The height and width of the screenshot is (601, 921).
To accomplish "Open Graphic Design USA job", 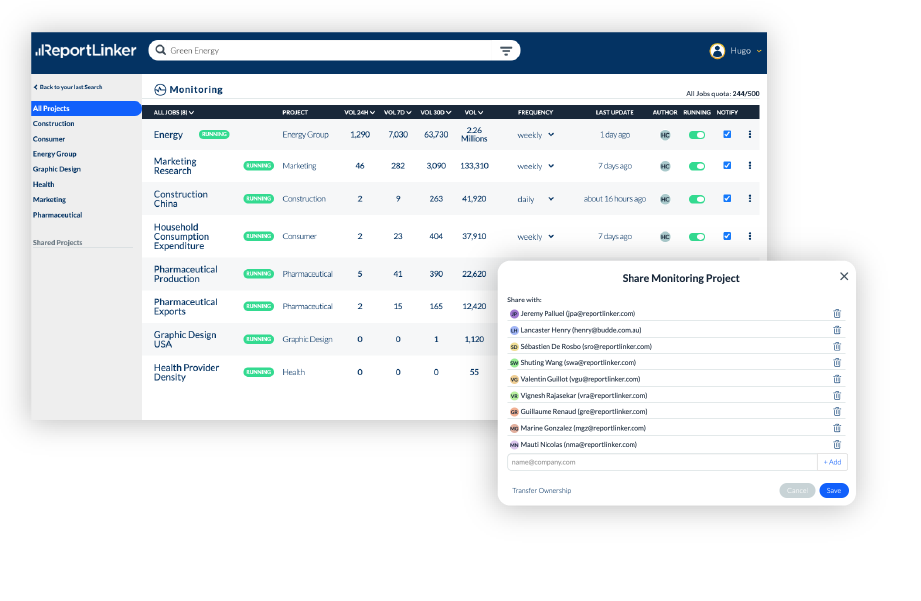I will click(x=185, y=340).
